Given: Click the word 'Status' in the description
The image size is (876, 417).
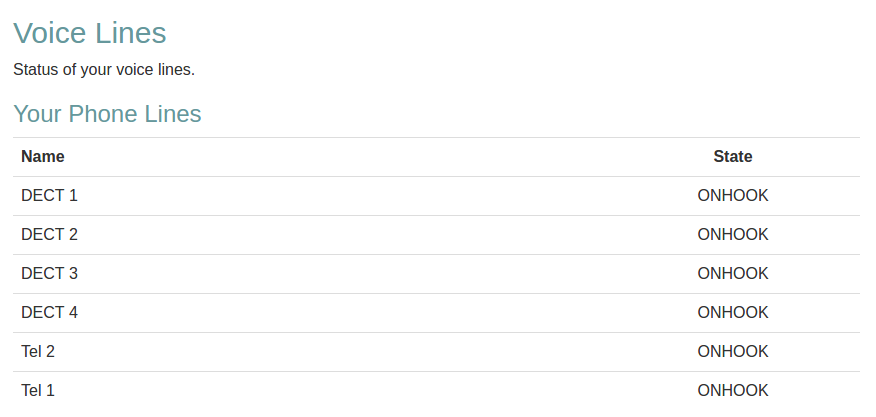Looking at the screenshot, I should click(x=37, y=70).
